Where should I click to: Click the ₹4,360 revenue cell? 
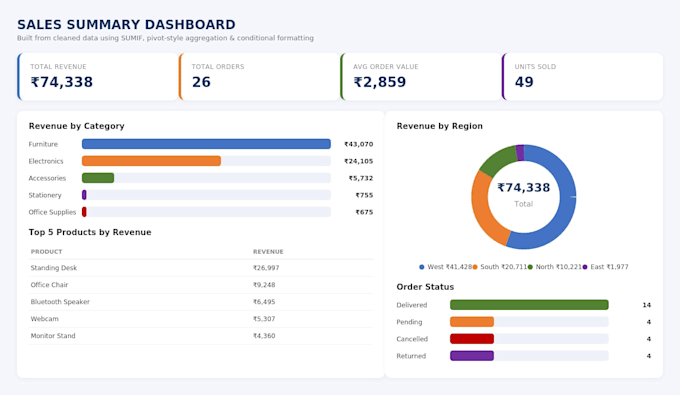tap(264, 336)
